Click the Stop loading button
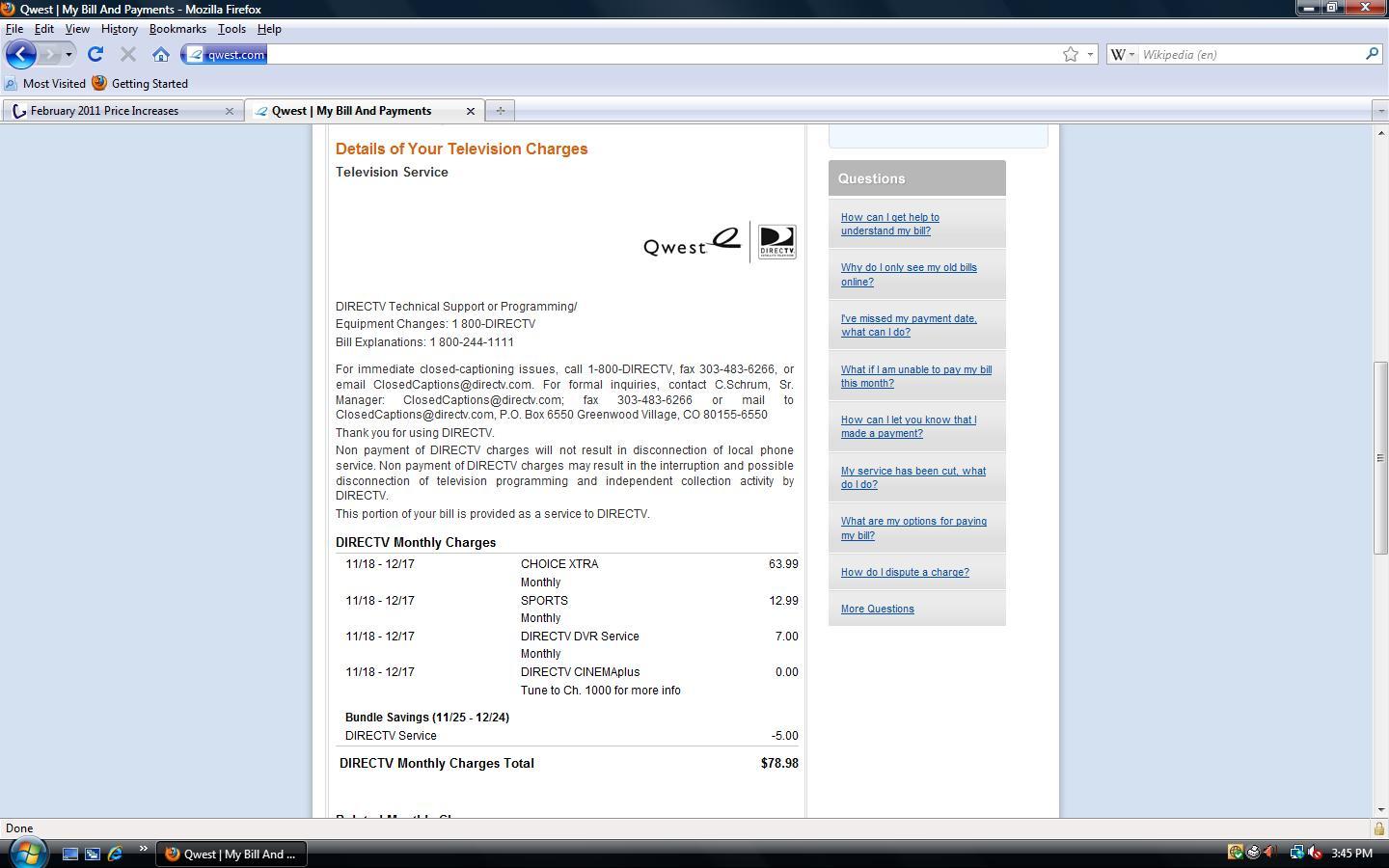 click(x=127, y=55)
